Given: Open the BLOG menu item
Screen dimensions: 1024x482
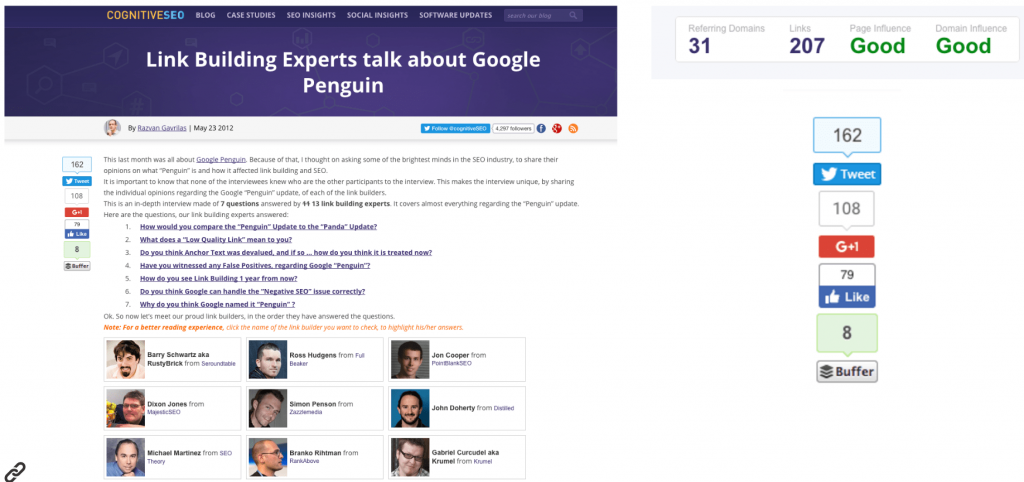Looking at the screenshot, I should pyautogui.click(x=206, y=15).
